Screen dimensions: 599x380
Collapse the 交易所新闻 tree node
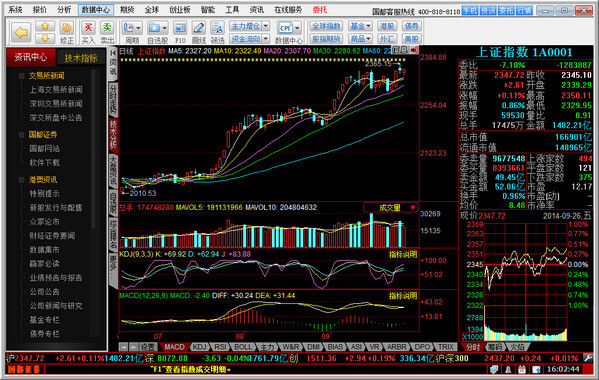pos(21,76)
